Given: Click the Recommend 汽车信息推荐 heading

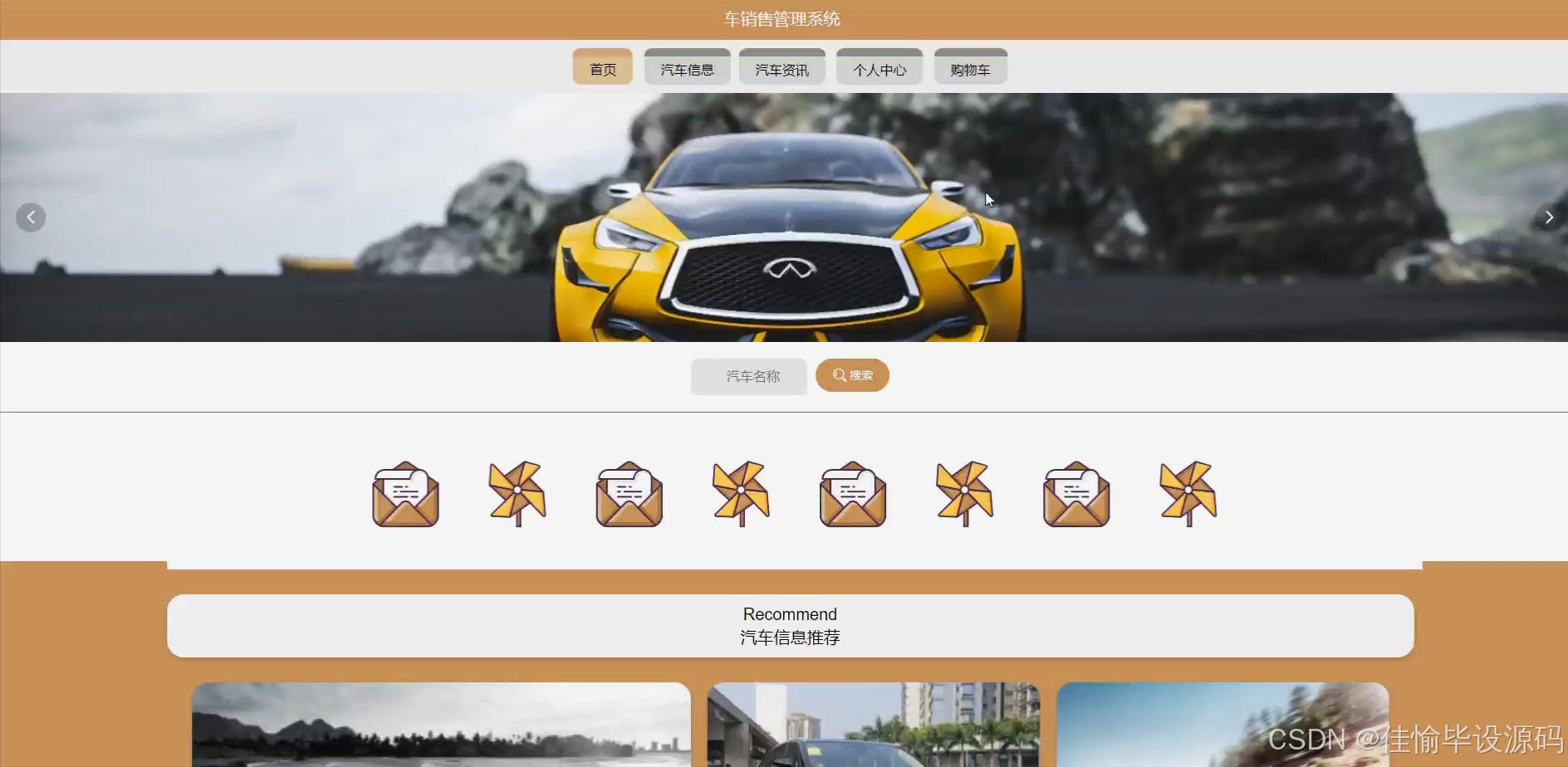Looking at the screenshot, I should 790,626.
